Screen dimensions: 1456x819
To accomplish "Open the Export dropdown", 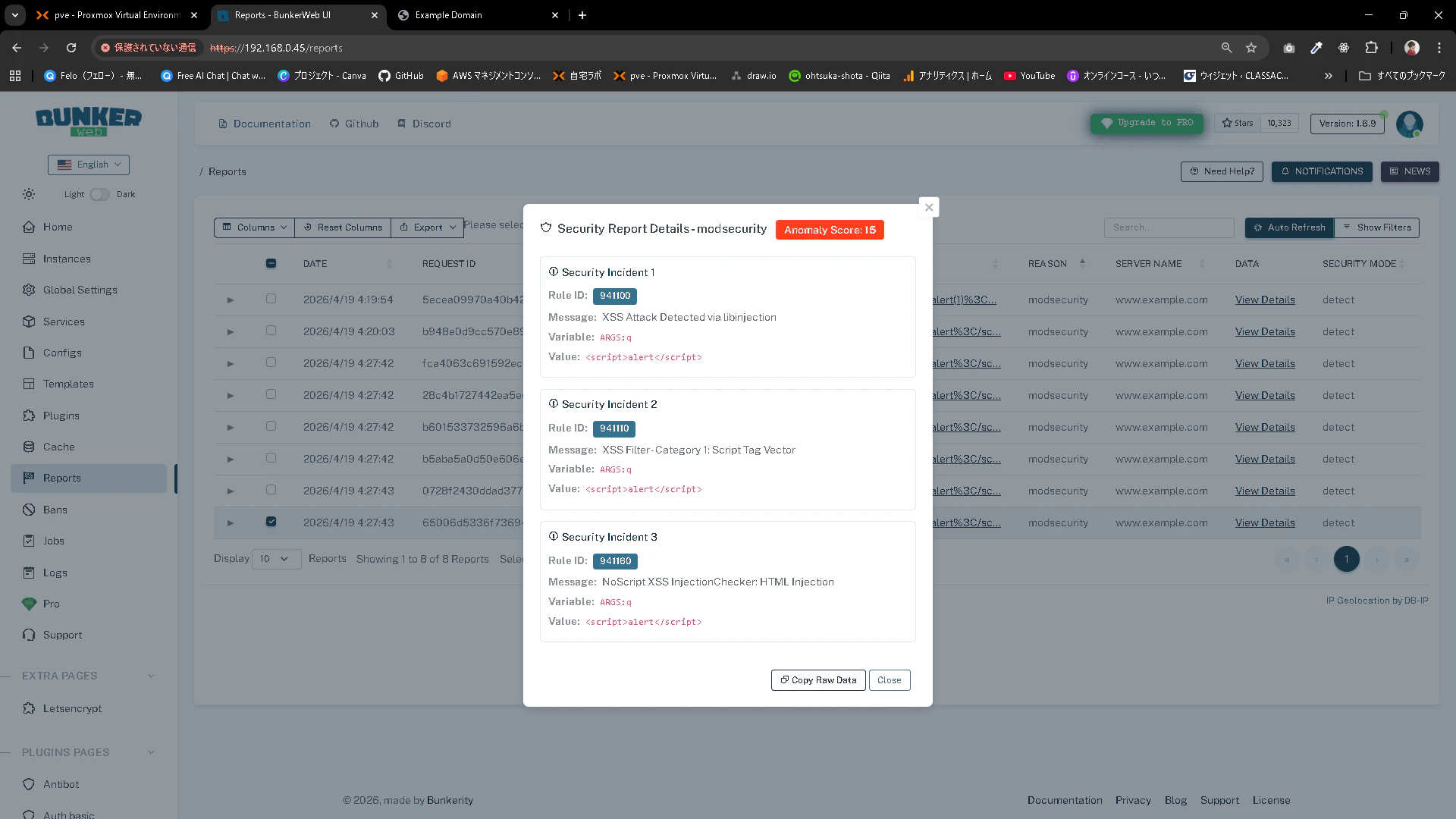I will point(428,227).
